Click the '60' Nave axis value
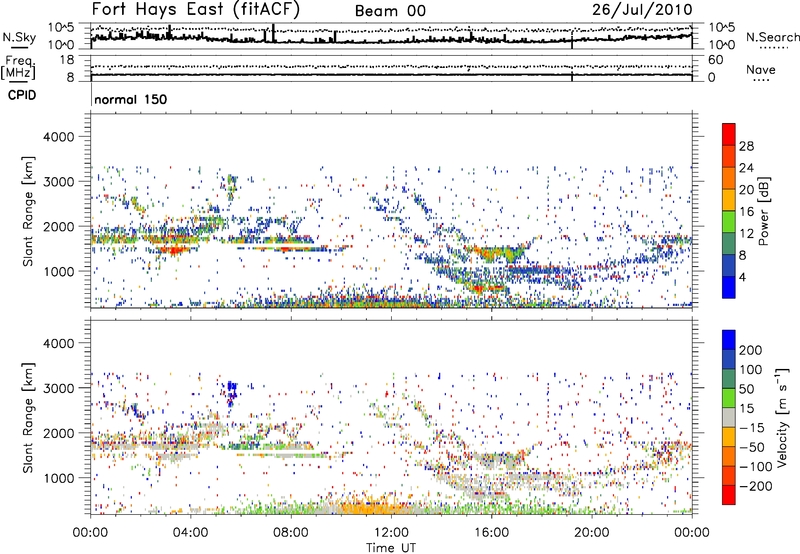800x554 pixels. pos(716,60)
